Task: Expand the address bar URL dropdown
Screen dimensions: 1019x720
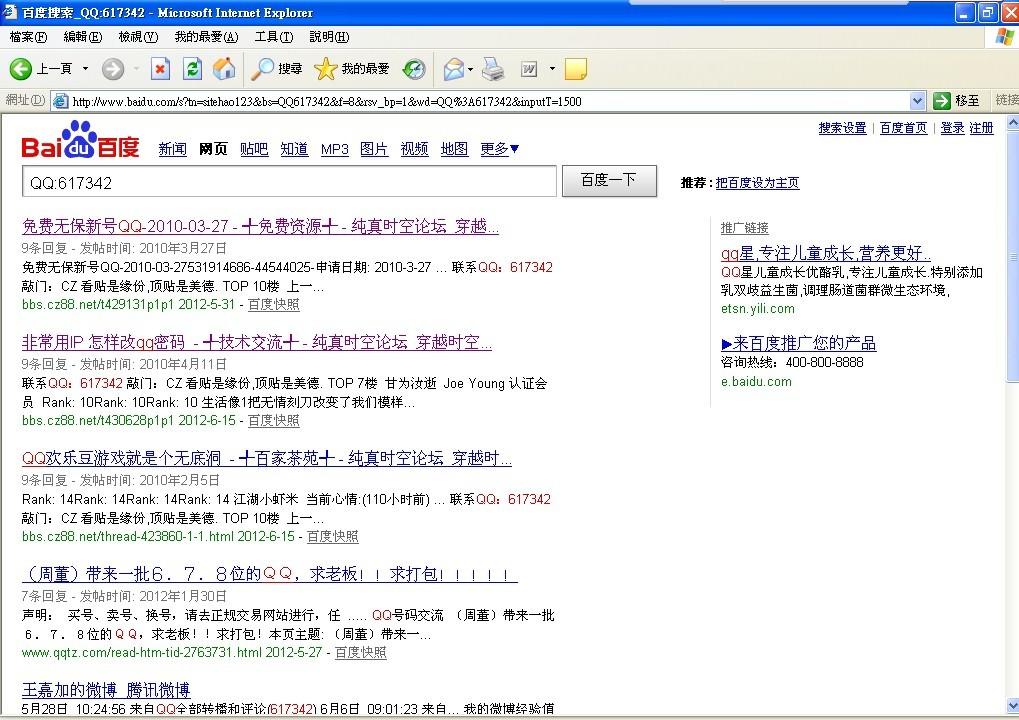Action: pos(917,101)
